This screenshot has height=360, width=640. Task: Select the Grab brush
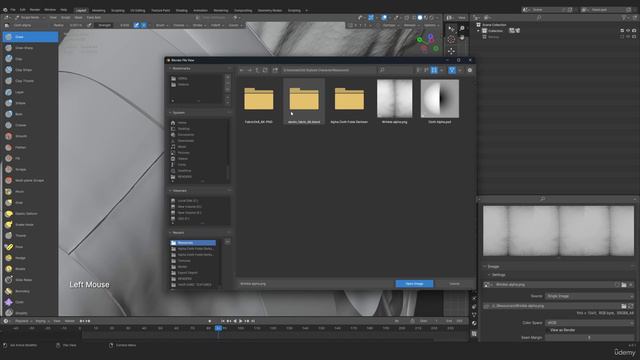[x=30, y=202]
